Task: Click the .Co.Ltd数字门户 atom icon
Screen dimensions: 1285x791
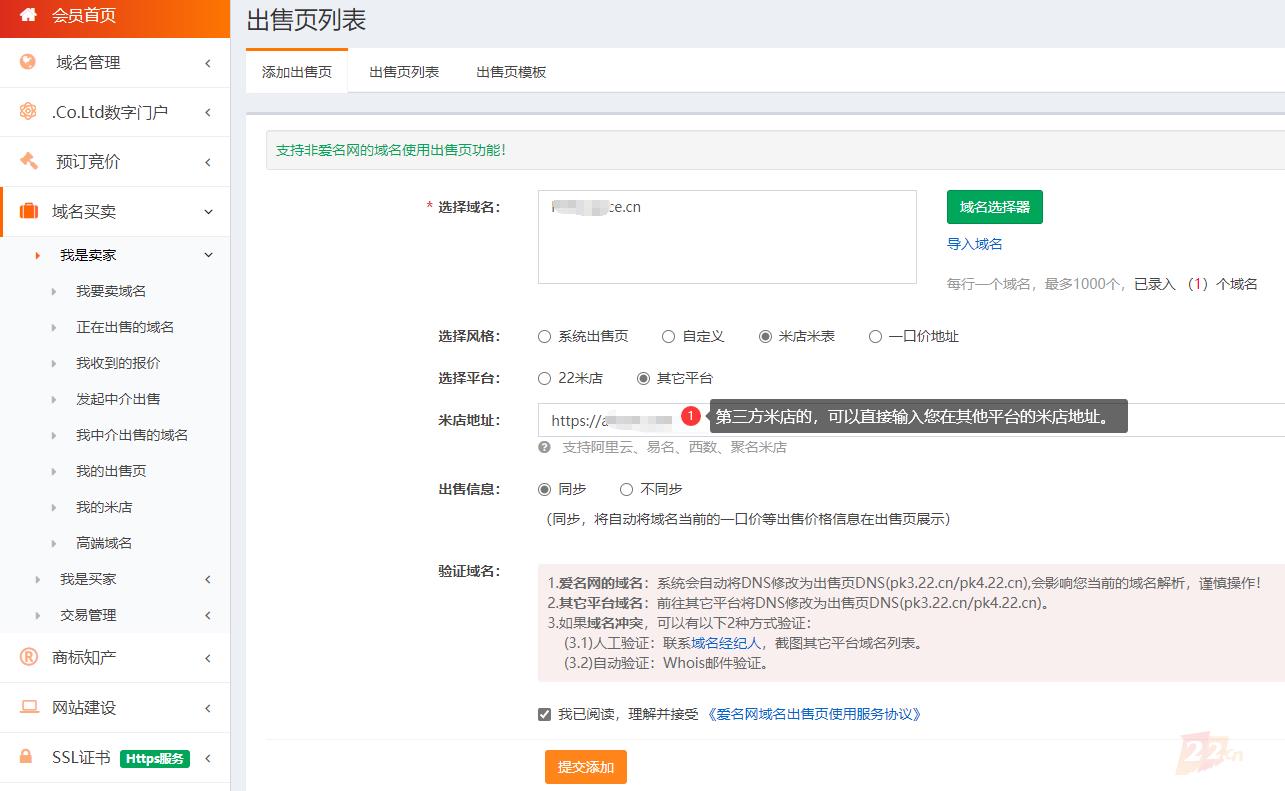Action: pos(28,112)
